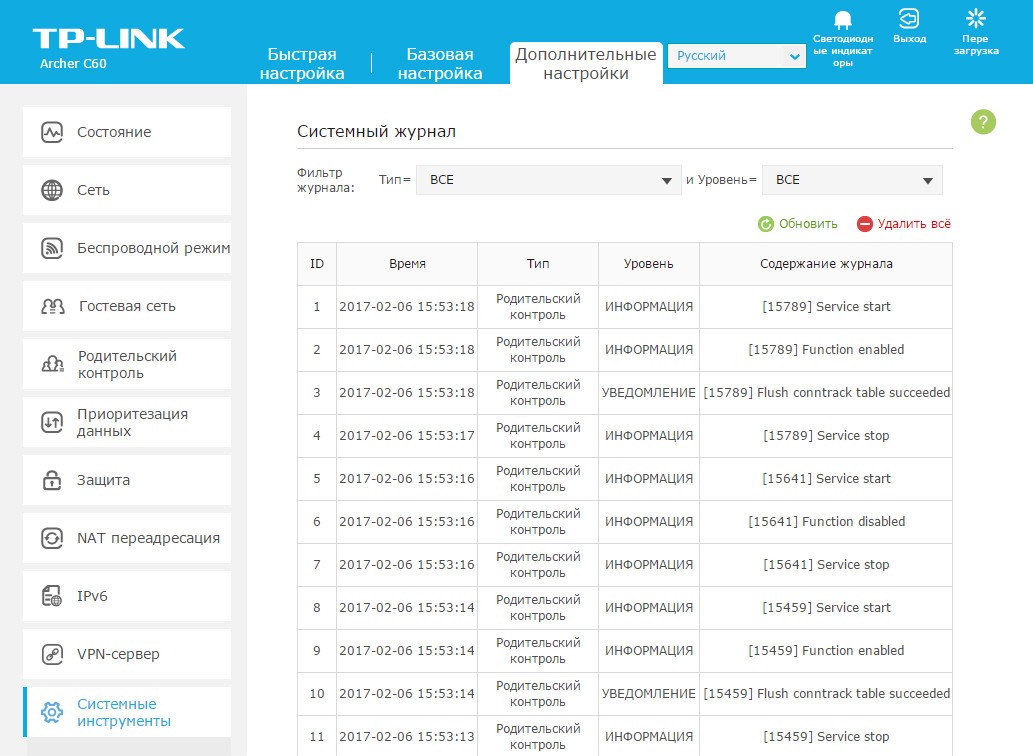Open the Русский language dropdown
Screen dimensions: 1033x756
[736, 57]
